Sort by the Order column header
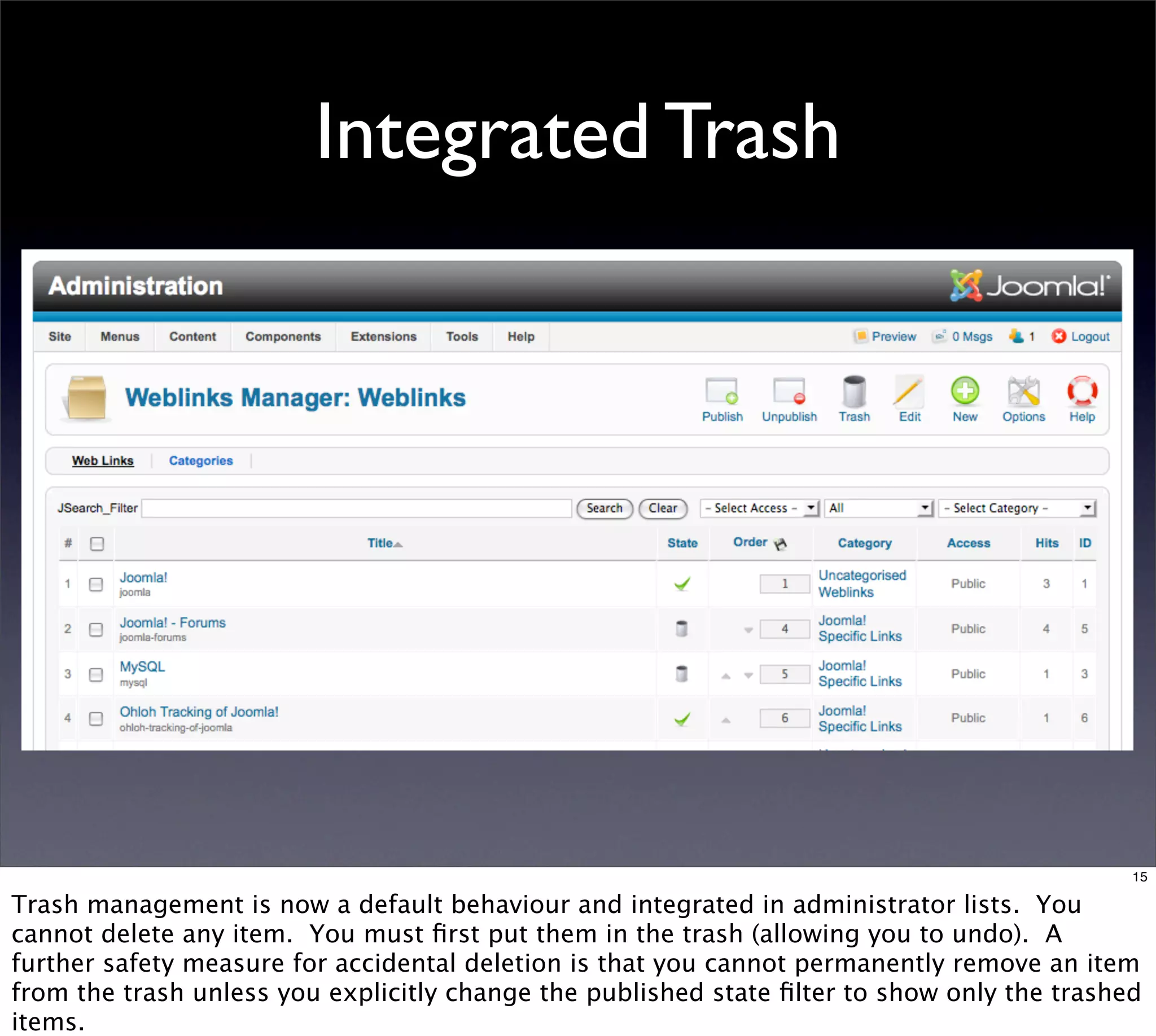This screenshot has height=1036, width=1156. (x=750, y=542)
